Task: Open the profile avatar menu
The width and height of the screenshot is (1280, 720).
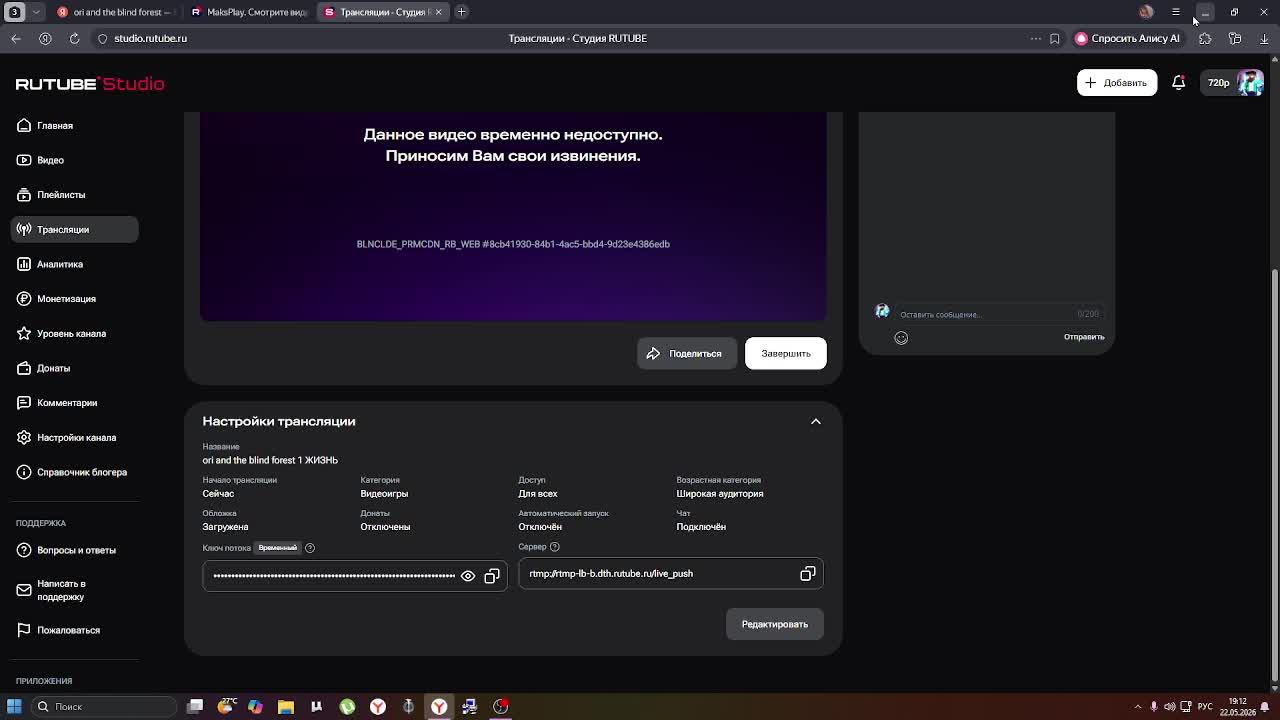Action: [x=1250, y=83]
